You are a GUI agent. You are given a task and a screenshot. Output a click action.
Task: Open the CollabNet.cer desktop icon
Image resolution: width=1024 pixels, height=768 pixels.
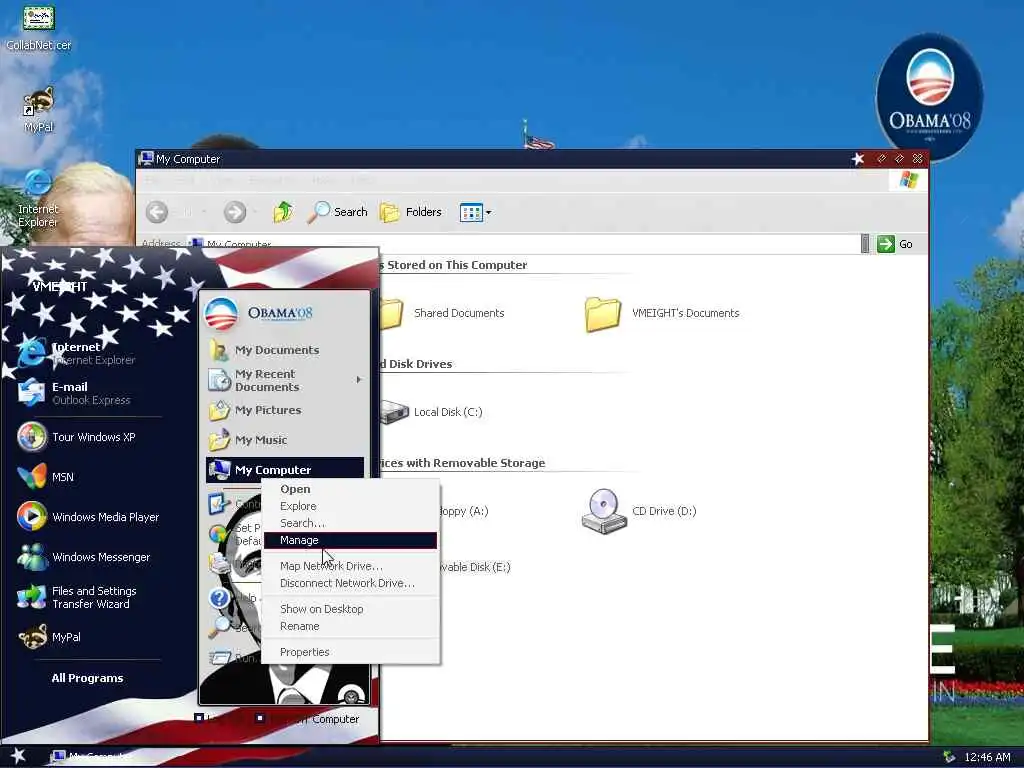click(x=38, y=28)
